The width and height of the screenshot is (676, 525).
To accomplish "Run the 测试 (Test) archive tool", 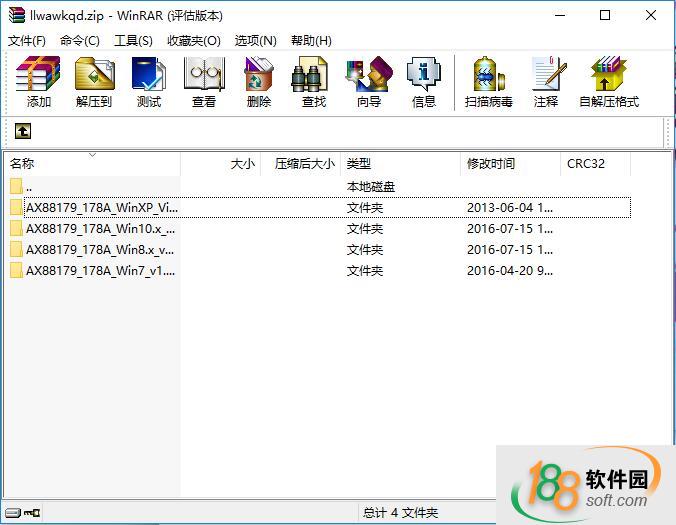I will tap(149, 82).
